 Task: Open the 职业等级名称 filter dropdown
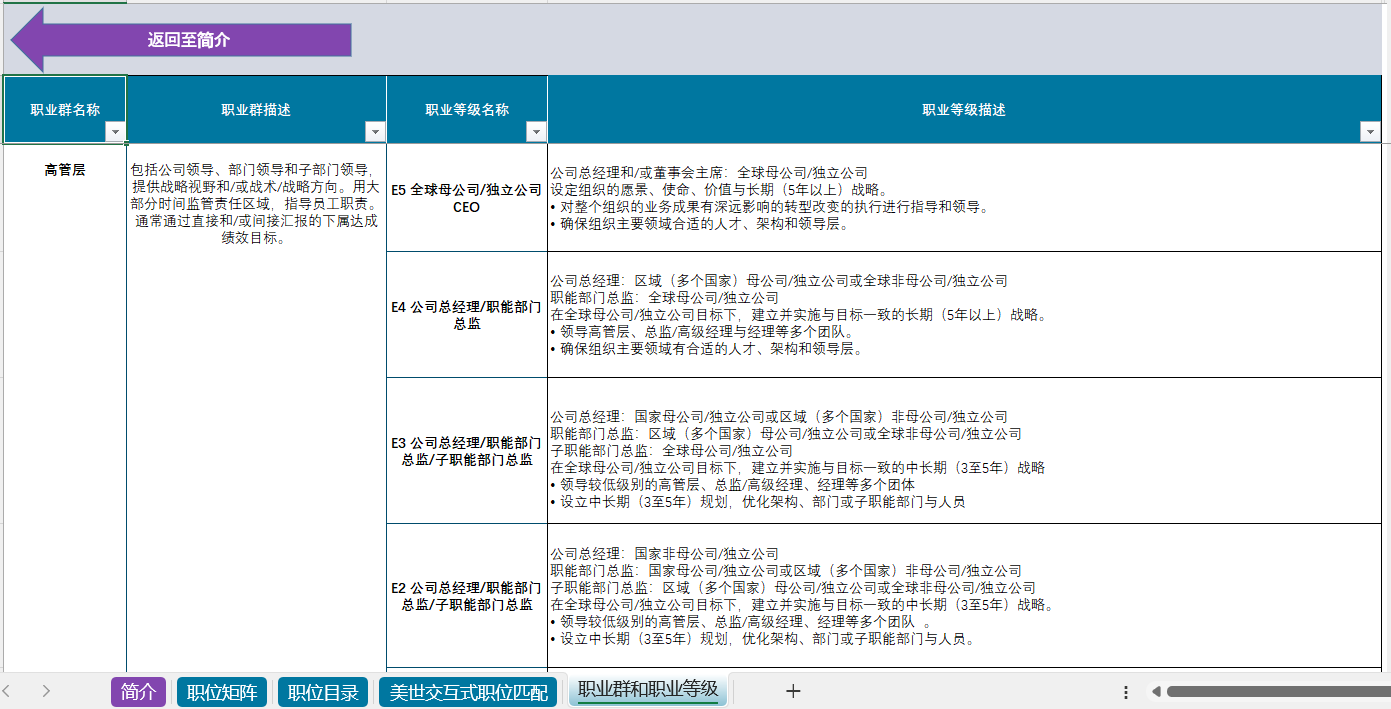coord(536,132)
